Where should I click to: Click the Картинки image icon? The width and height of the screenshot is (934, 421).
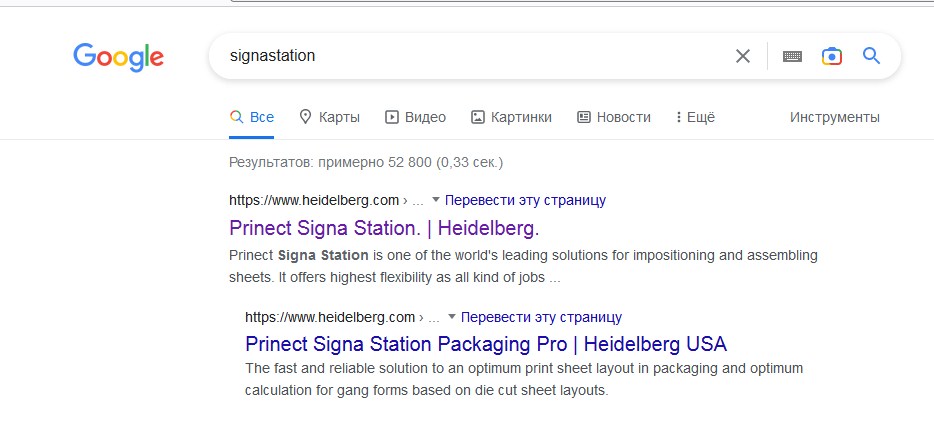click(478, 117)
